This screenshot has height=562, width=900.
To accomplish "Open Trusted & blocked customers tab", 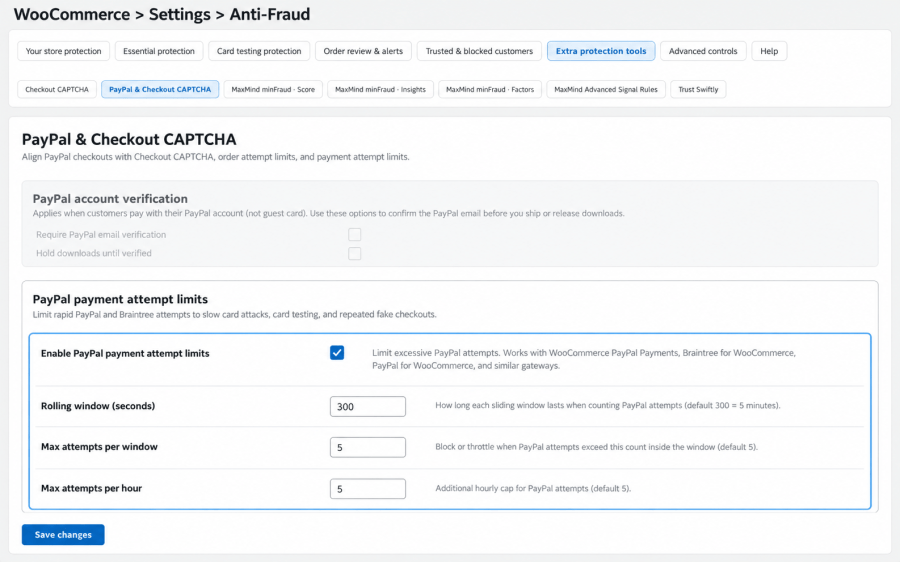I will pyautogui.click(x=479, y=51).
